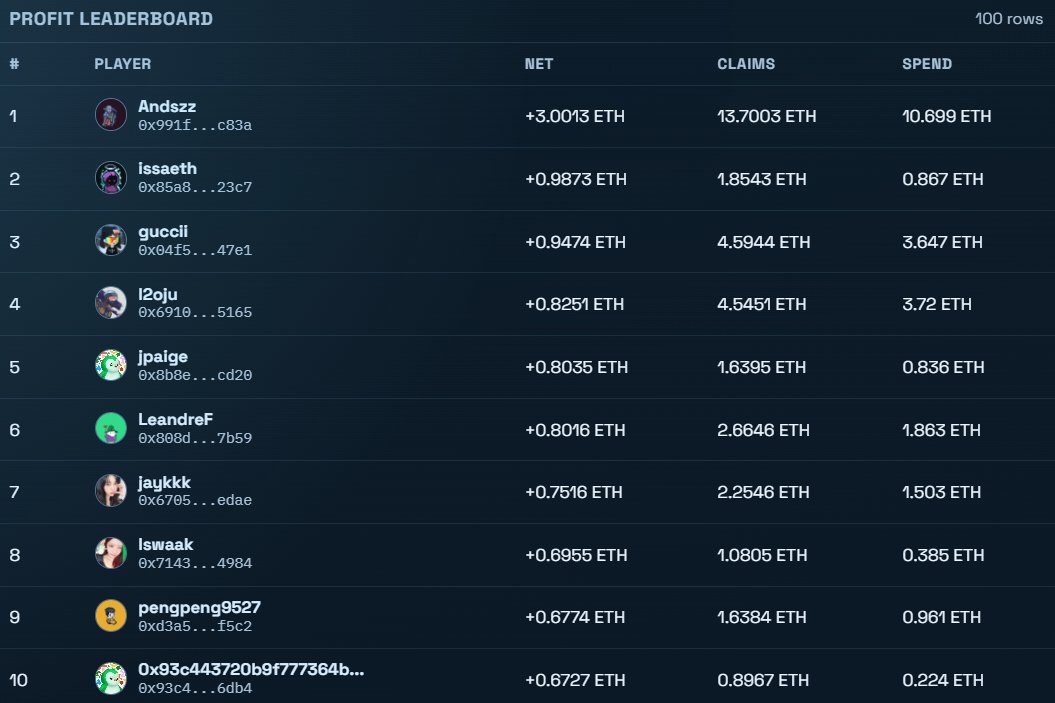This screenshot has height=703, width=1055.
Task: Click net value +0.6727 ETH
Action: (x=575, y=680)
